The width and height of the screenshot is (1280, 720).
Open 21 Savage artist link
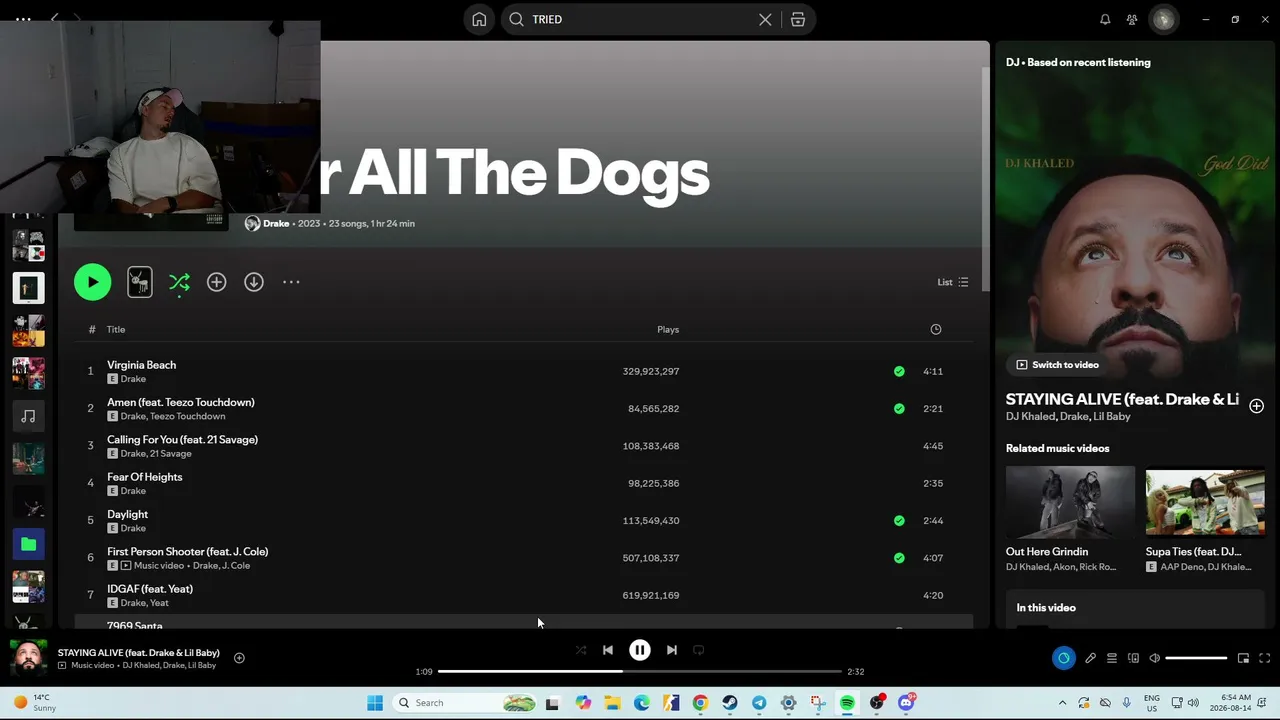tap(170, 454)
